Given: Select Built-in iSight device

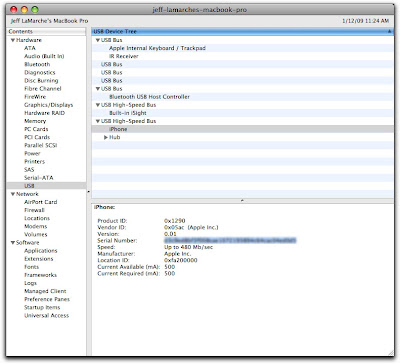Looking at the screenshot, I should tap(128, 113).
